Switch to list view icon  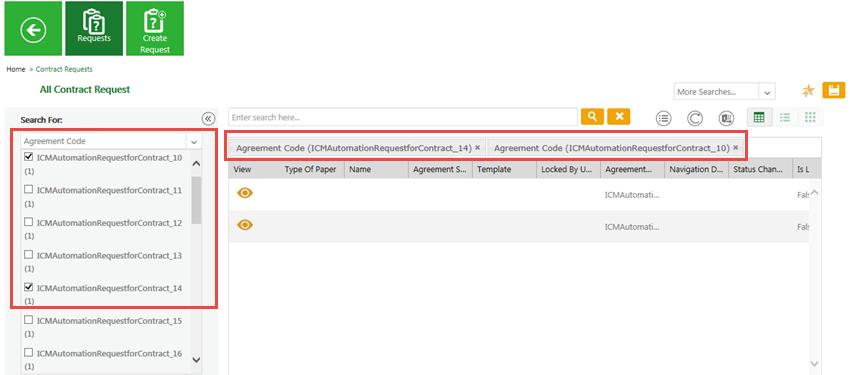[784, 117]
